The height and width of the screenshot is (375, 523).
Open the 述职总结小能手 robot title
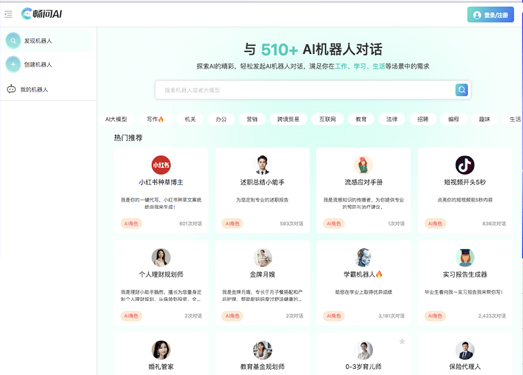[262, 182]
